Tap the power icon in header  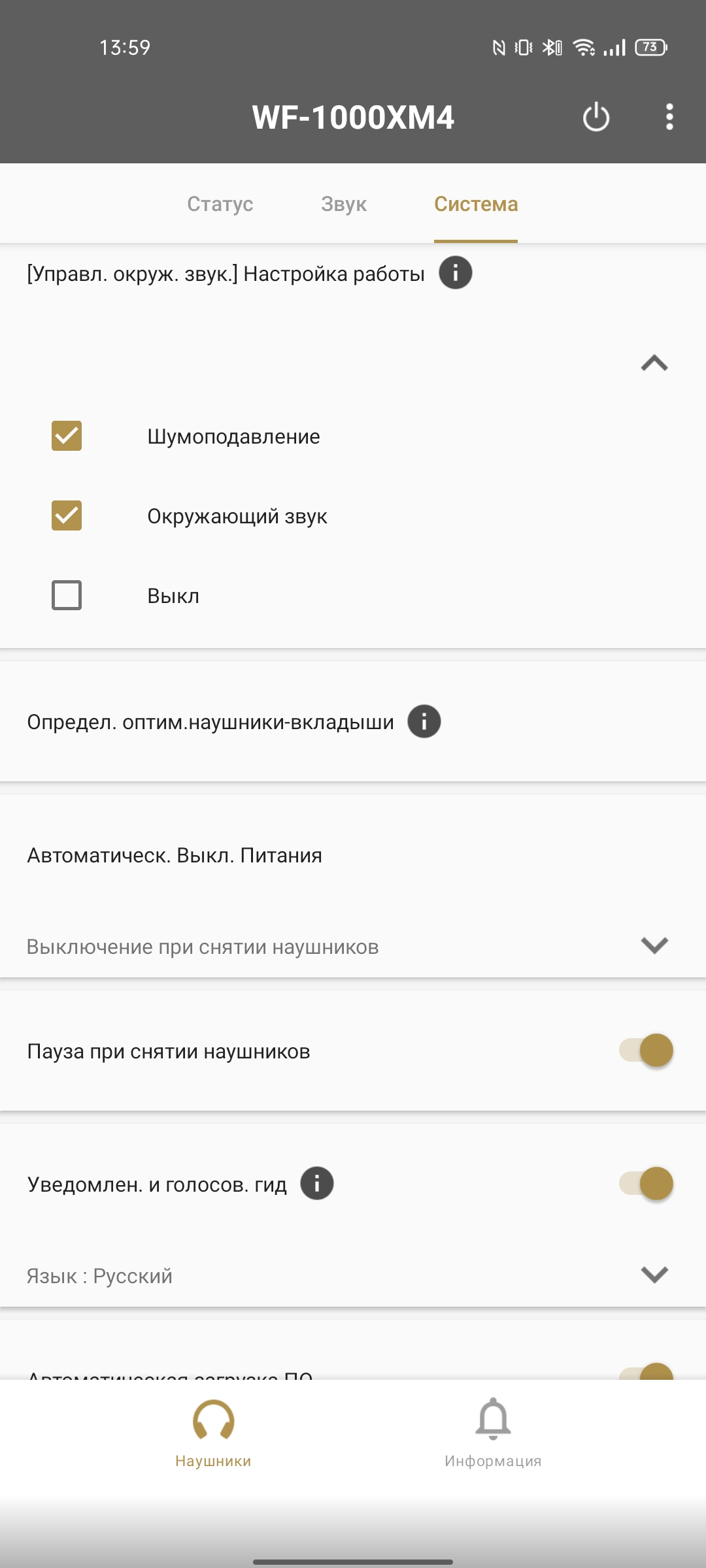tap(596, 117)
